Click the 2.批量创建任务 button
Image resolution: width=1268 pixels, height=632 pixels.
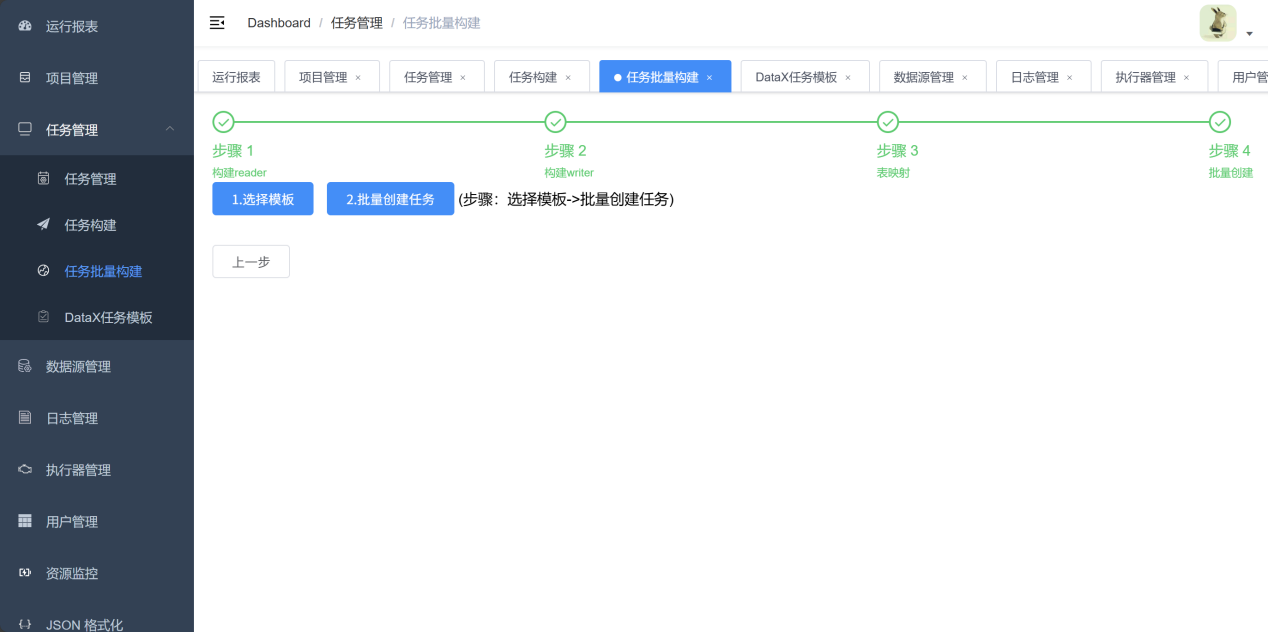pos(390,199)
